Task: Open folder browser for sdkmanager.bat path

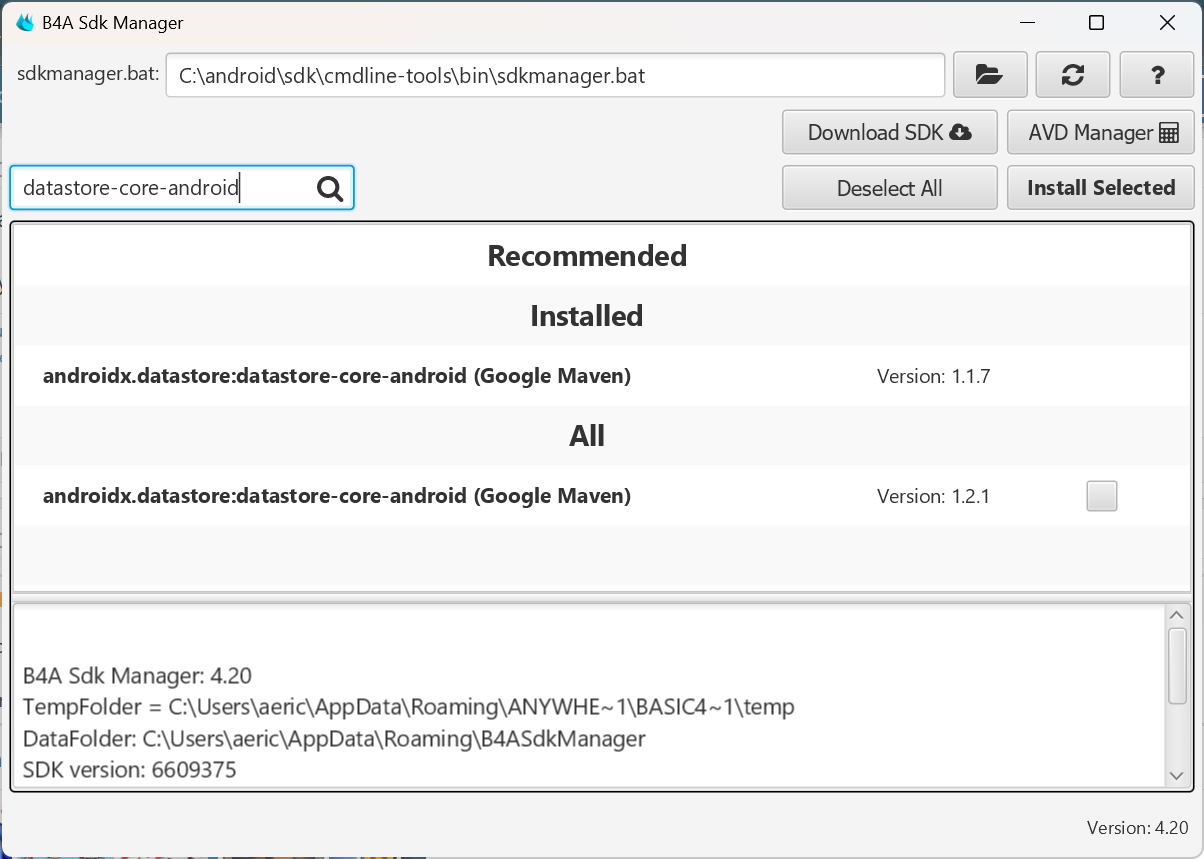Action: pos(990,75)
